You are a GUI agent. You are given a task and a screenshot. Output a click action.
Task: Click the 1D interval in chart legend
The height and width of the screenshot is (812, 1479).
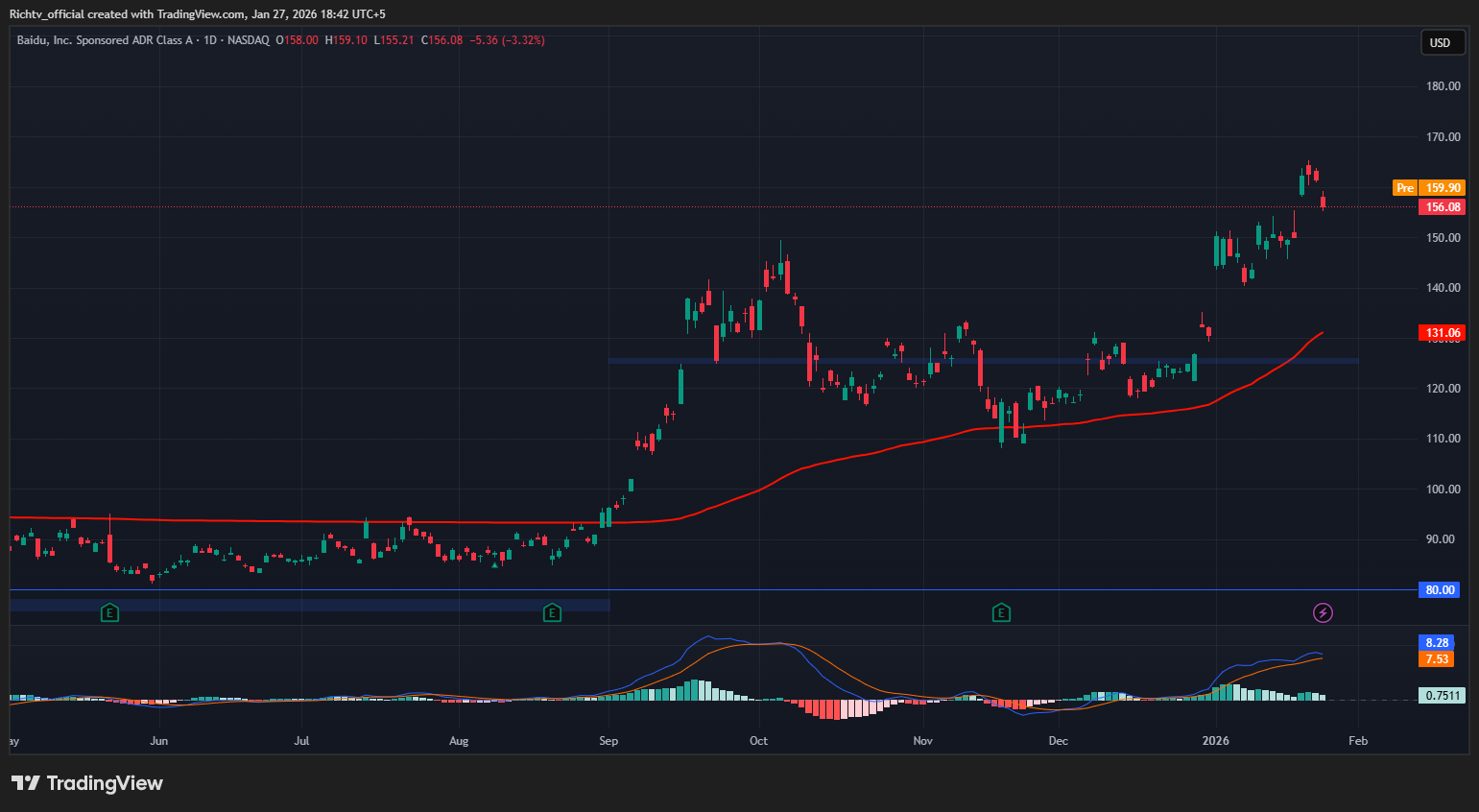pos(210,40)
